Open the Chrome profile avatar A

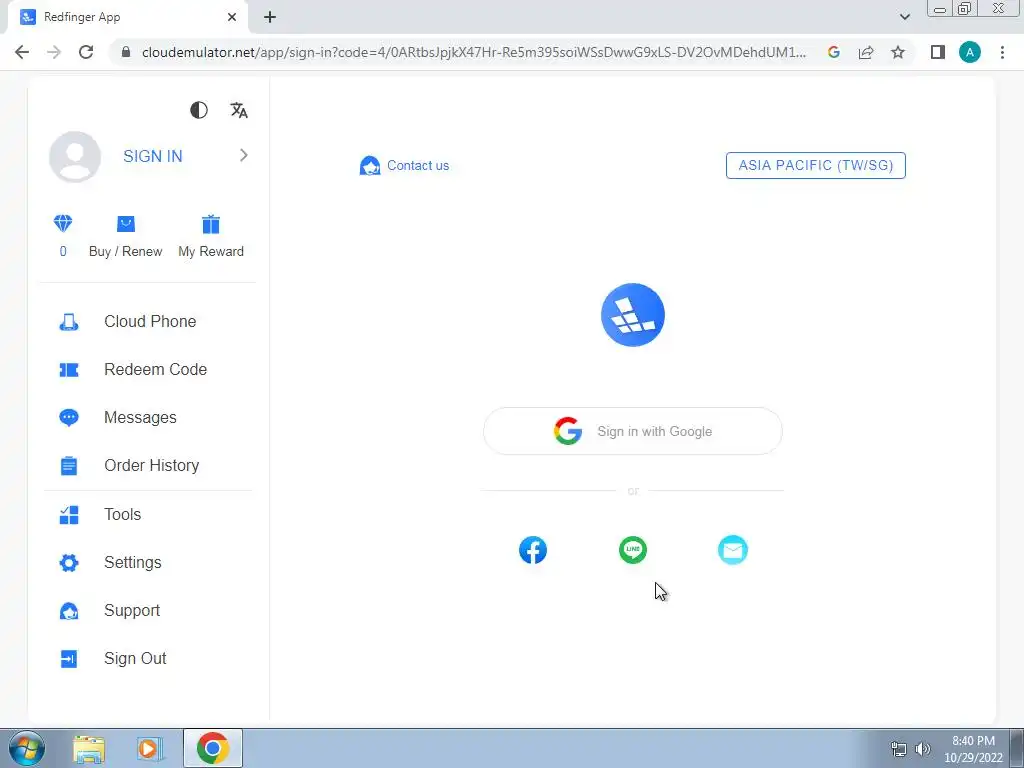tap(970, 52)
